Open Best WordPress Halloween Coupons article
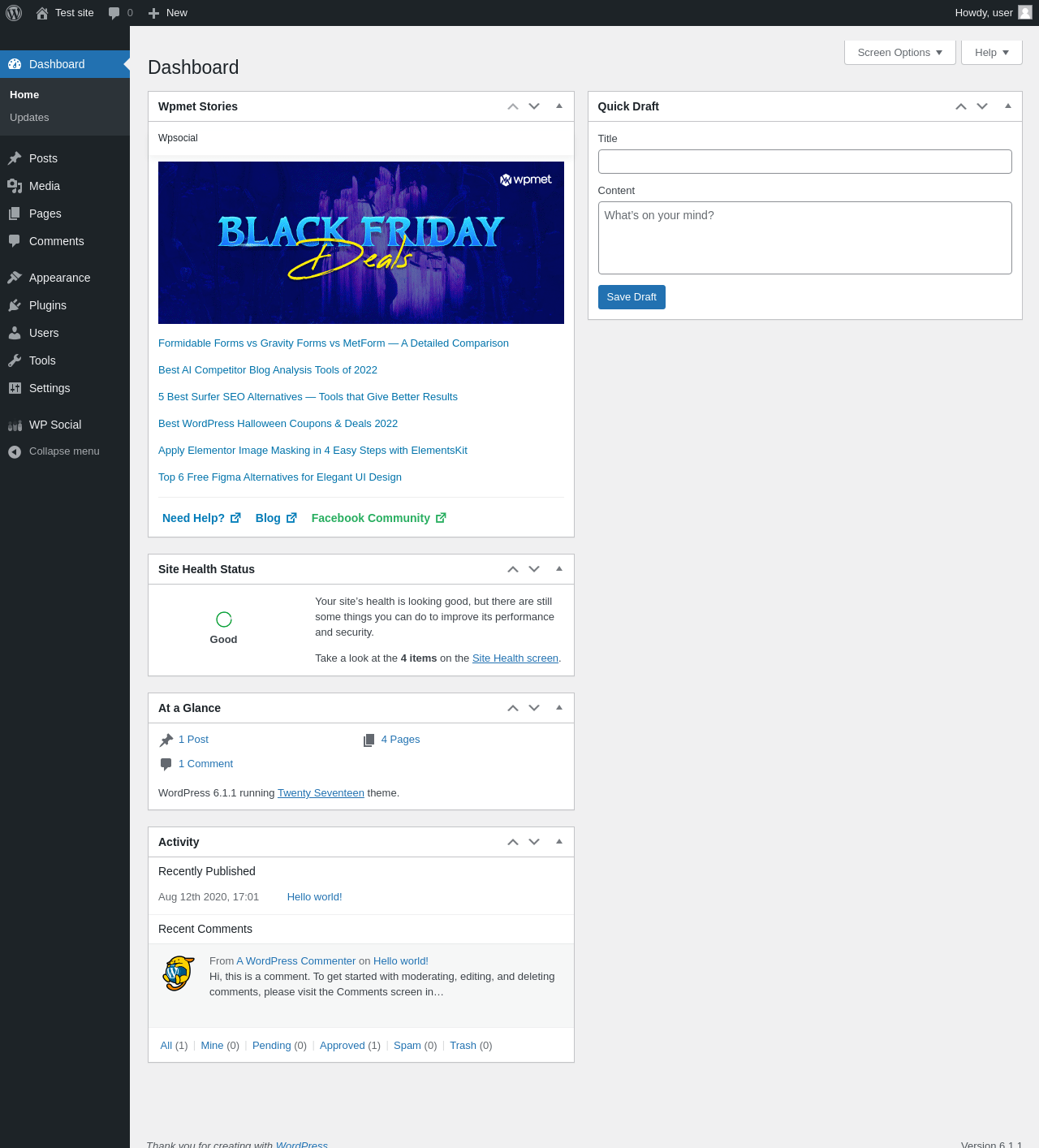Viewport: 1039px width, 1148px height. point(278,424)
